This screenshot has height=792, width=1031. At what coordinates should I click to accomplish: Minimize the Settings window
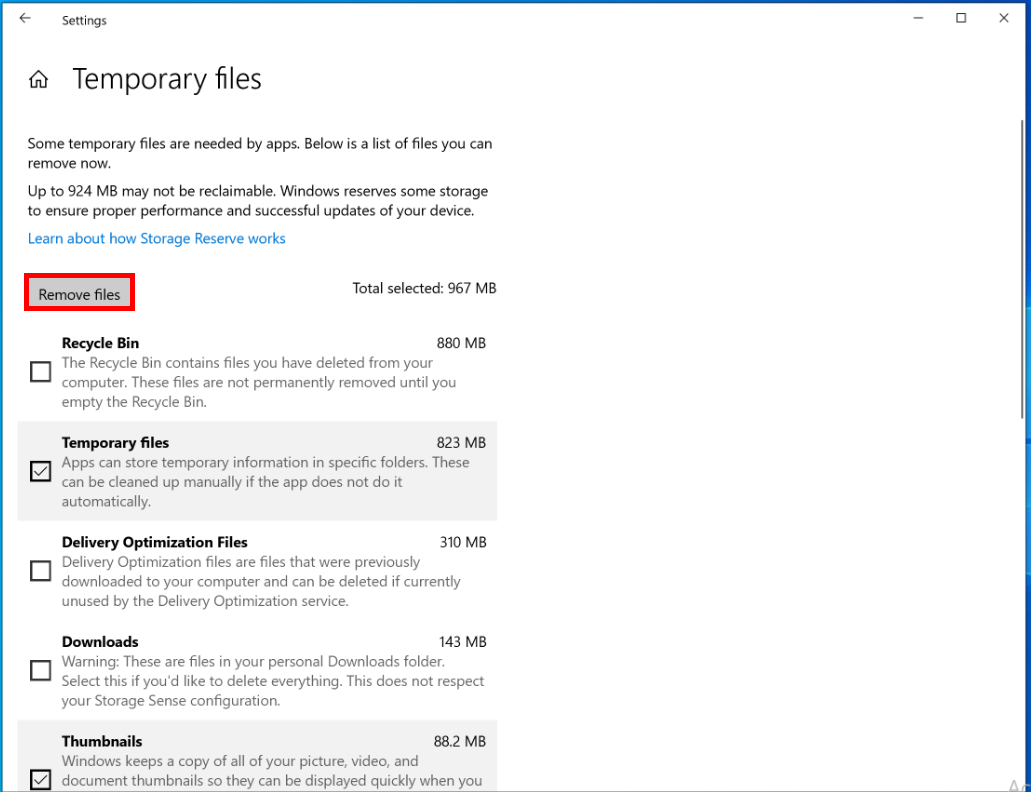[x=917, y=19]
